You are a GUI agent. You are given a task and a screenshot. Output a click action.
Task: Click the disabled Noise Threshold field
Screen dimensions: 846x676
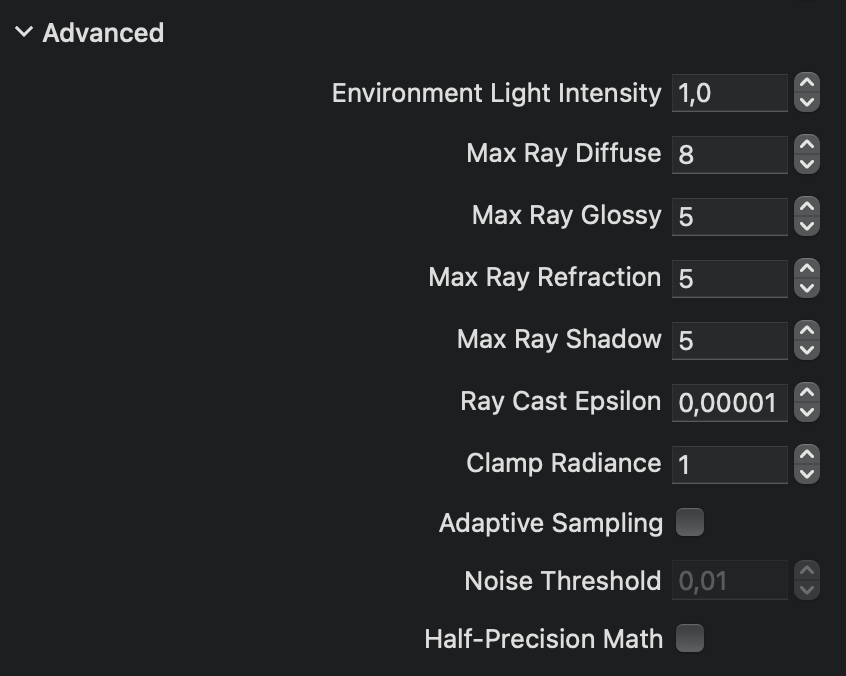coord(730,580)
